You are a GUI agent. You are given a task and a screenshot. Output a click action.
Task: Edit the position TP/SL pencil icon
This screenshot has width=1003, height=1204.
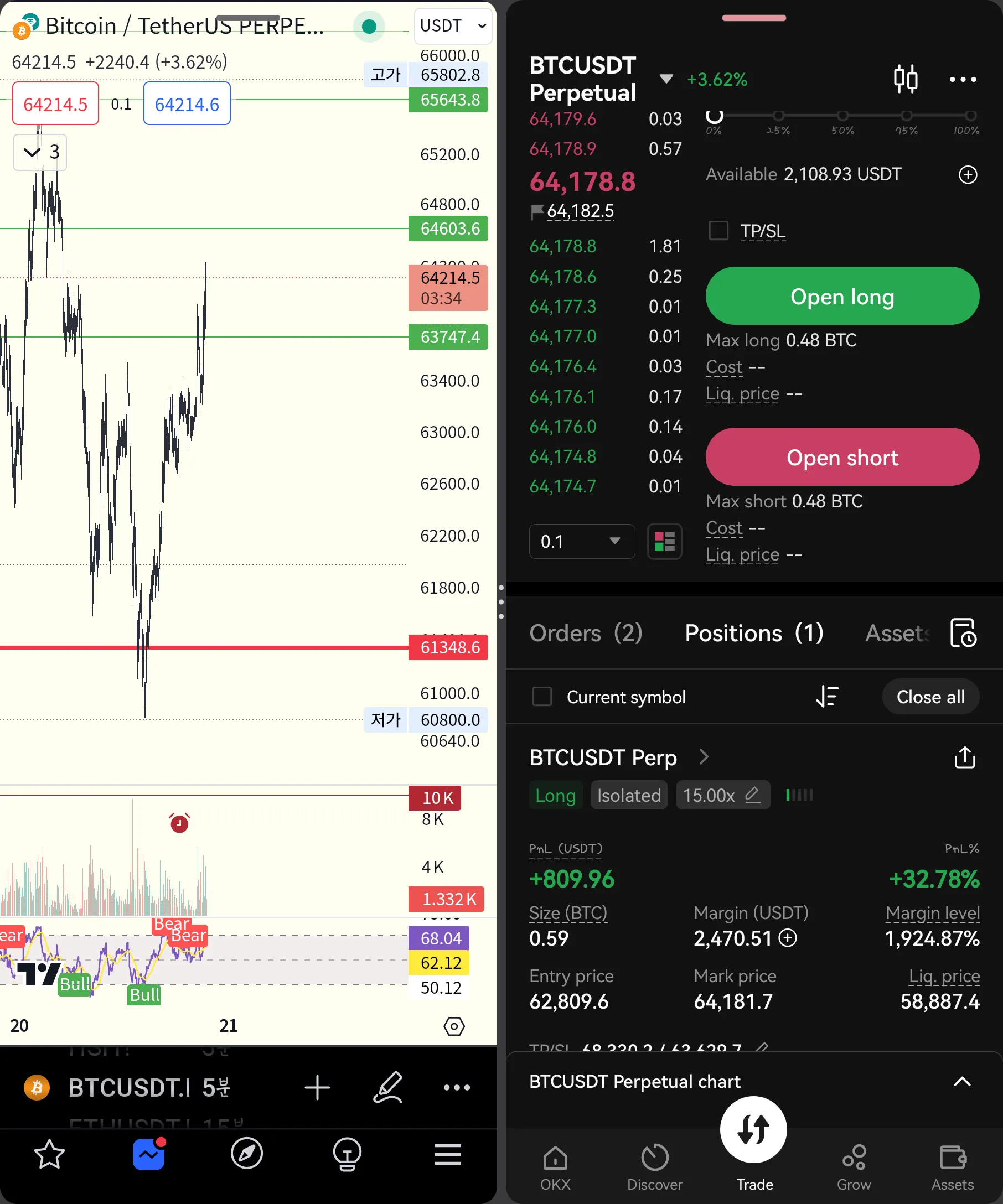click(x=762, y=1048)
